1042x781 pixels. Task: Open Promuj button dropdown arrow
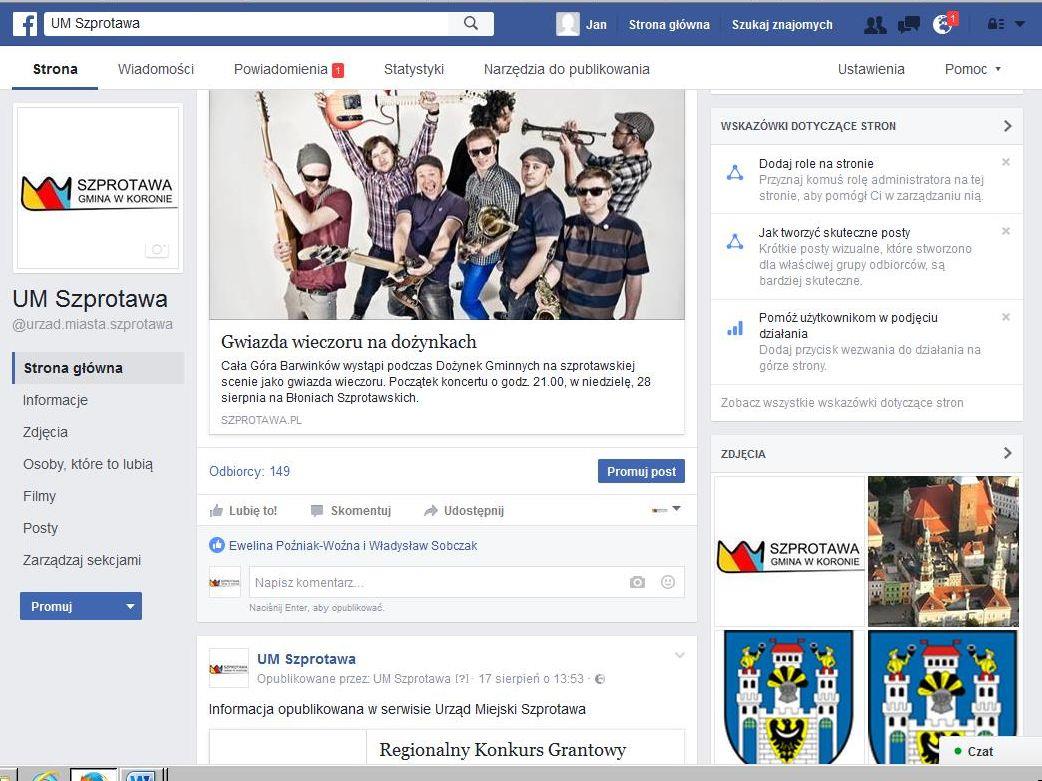pyautogui.click(x=130, y=606)
